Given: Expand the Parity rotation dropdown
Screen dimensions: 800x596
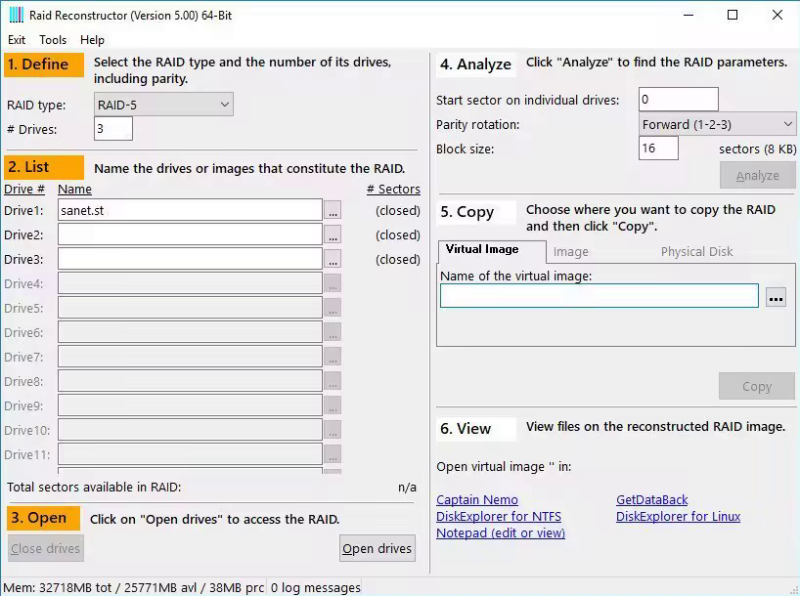Looking at the screenshot, I should (x=717, y=124).
